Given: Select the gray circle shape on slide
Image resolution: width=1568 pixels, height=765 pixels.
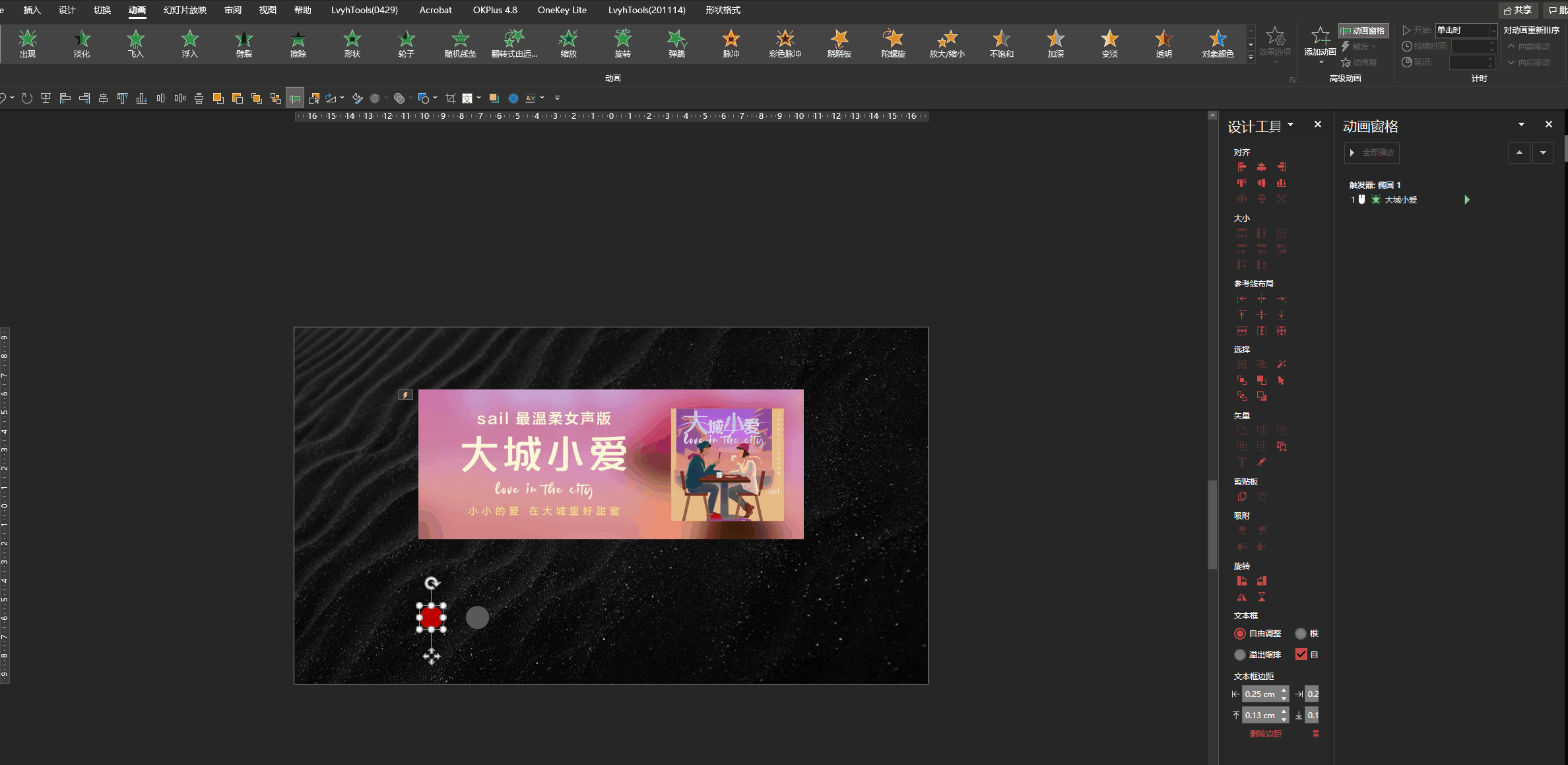Looking at the screenshot, I should (477, 618).
